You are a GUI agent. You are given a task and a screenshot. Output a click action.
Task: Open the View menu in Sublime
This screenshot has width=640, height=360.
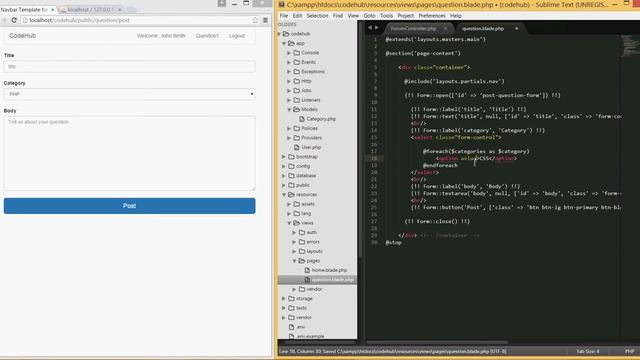[x=353, y=16]
